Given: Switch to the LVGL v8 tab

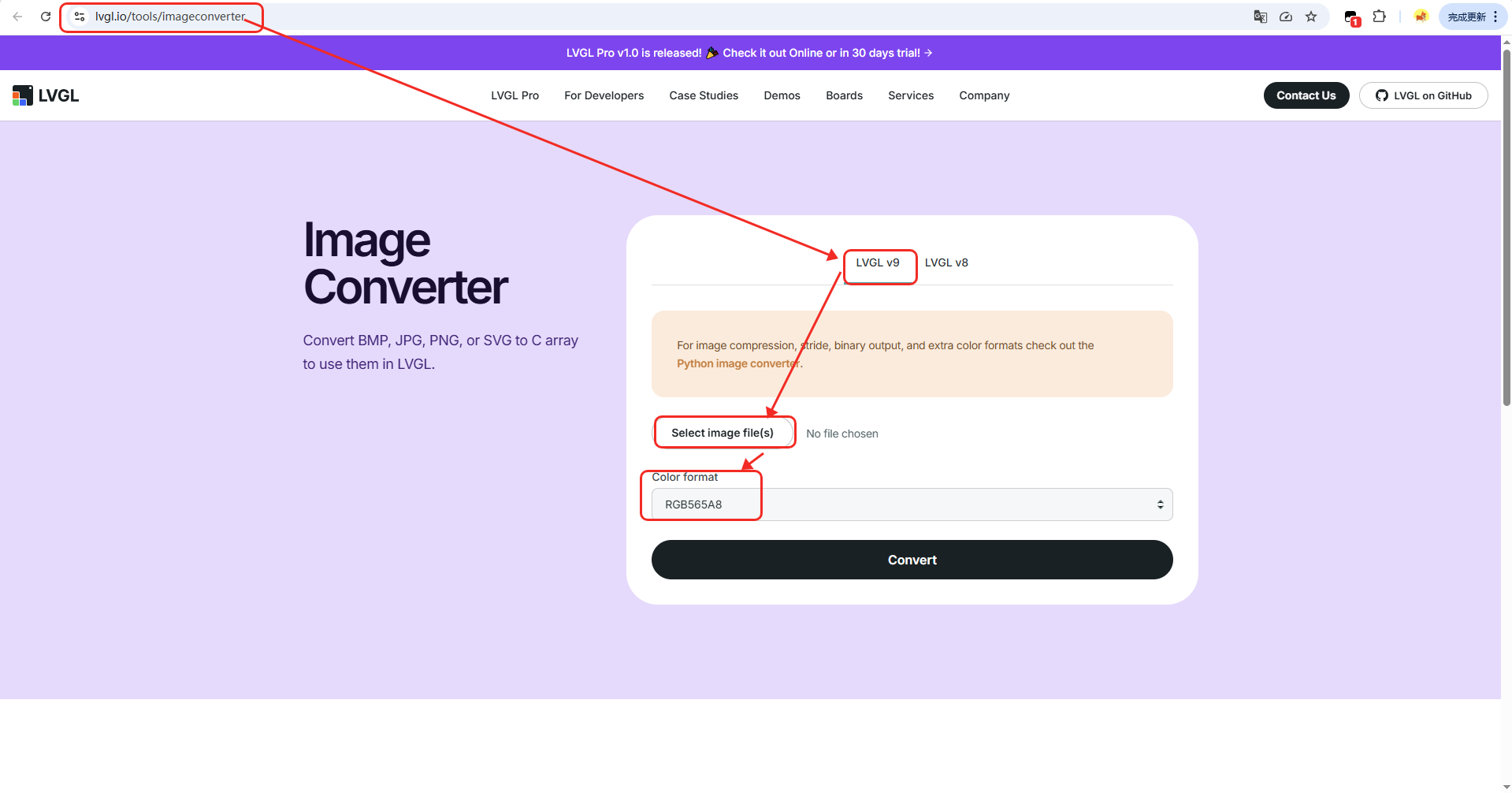Looking at the screenshot, I should [x=945, y=263].
